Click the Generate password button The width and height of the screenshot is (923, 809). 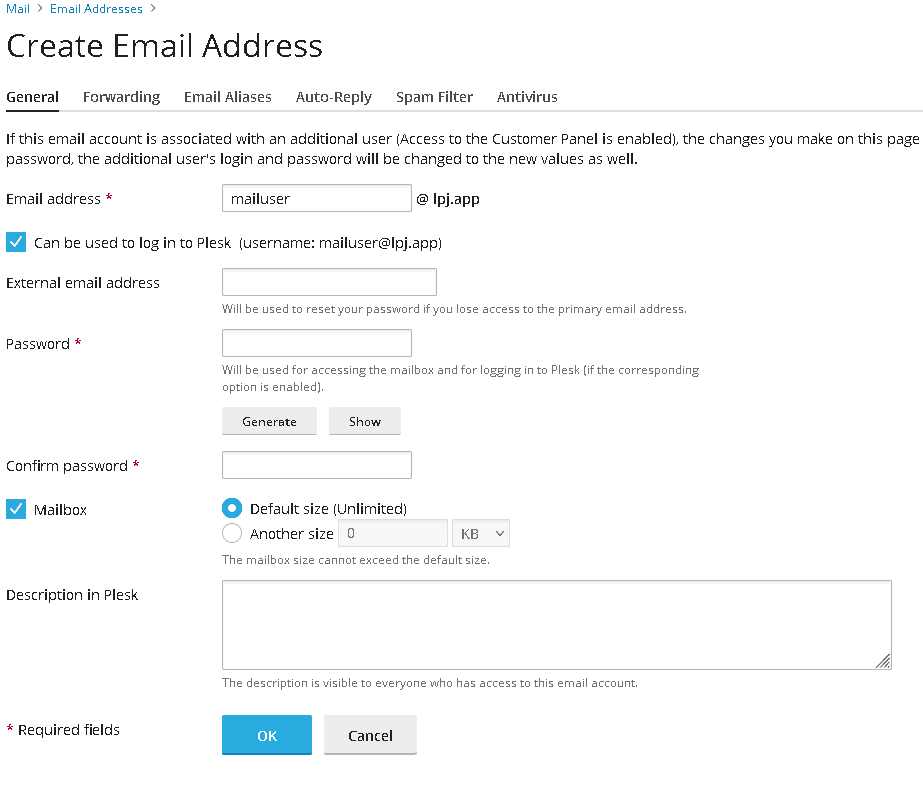tap(269, 421)
